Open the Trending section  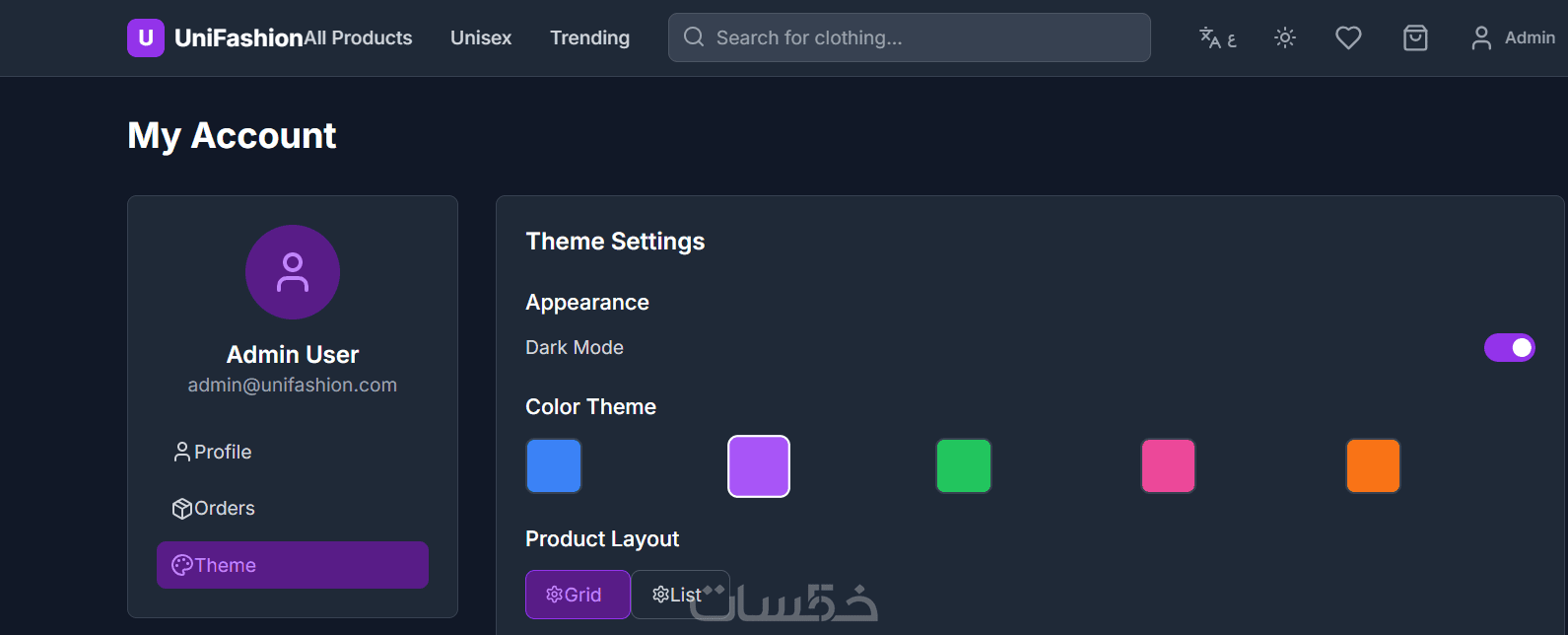coord(589,38)
